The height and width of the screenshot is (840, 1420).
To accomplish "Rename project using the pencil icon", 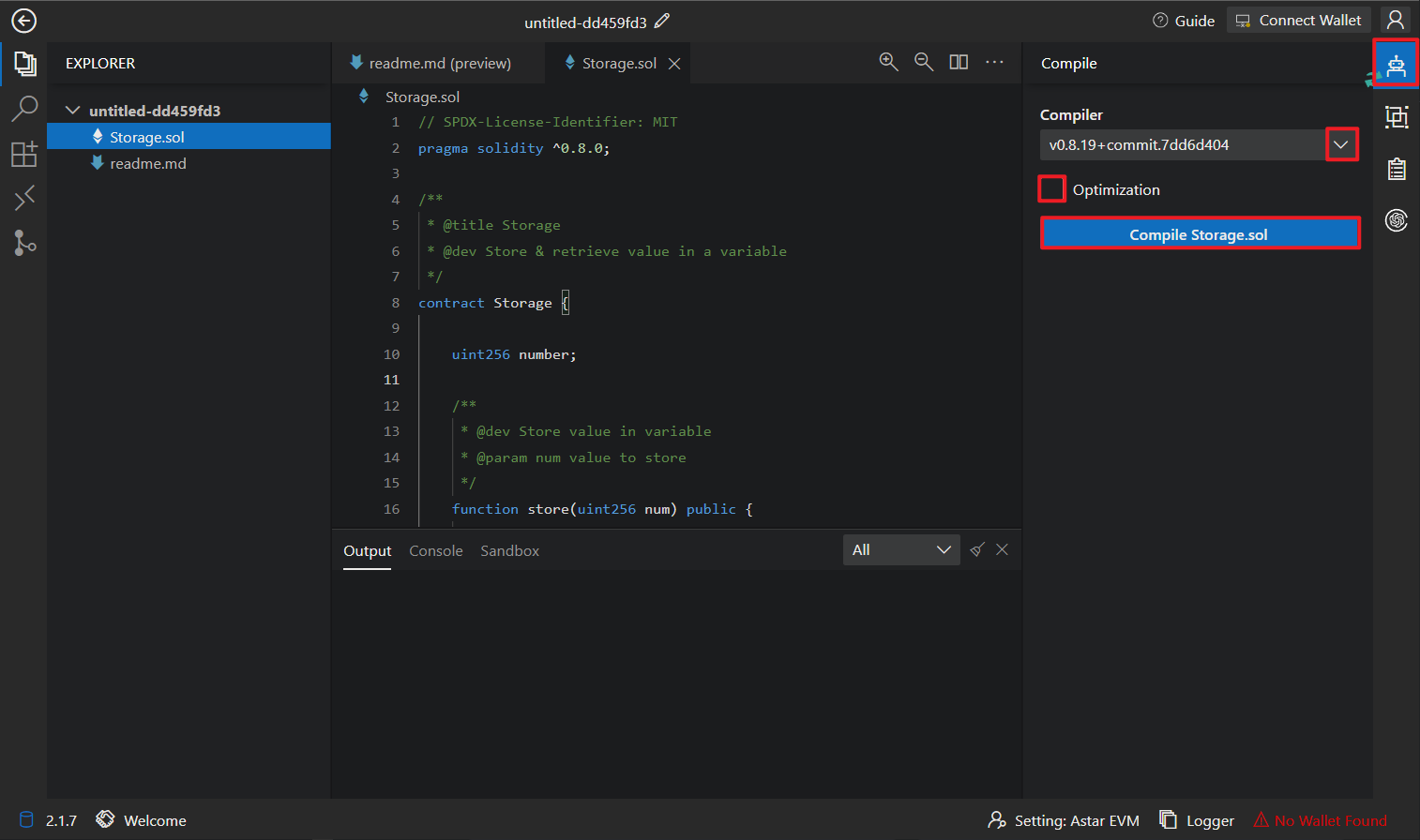I will tap(662, 21).
